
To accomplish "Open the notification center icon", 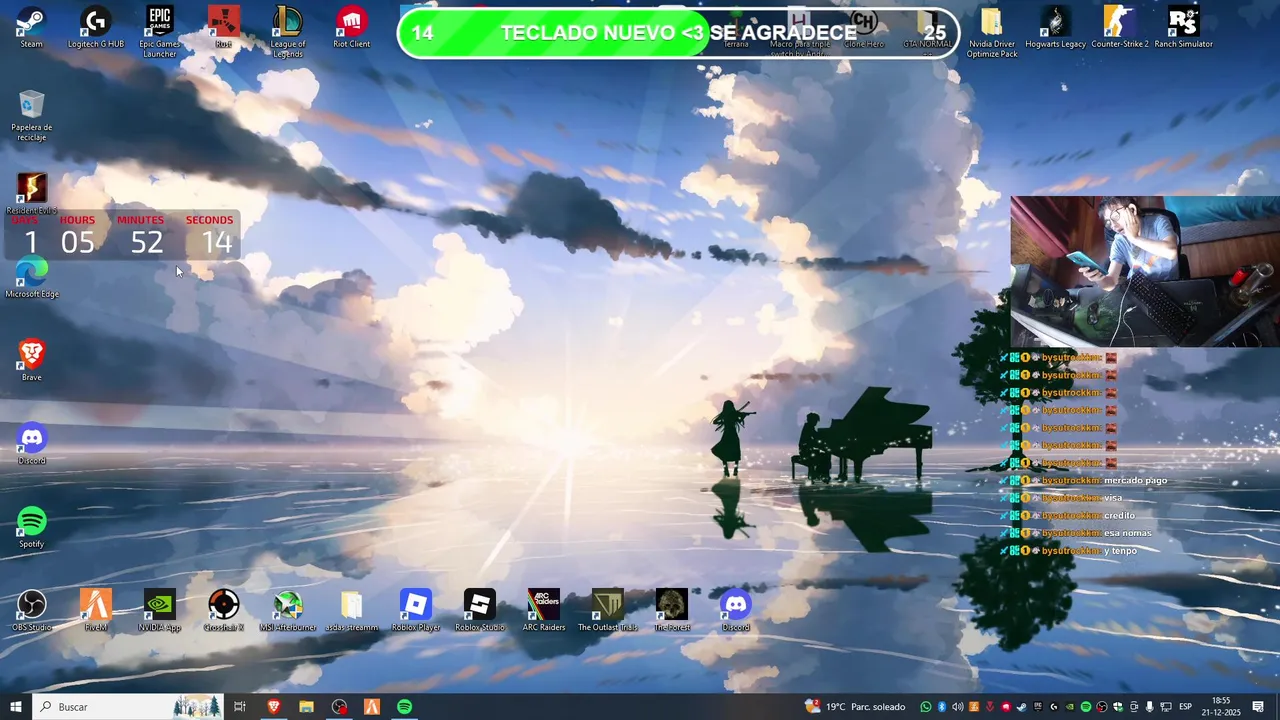I will 1258,707.
